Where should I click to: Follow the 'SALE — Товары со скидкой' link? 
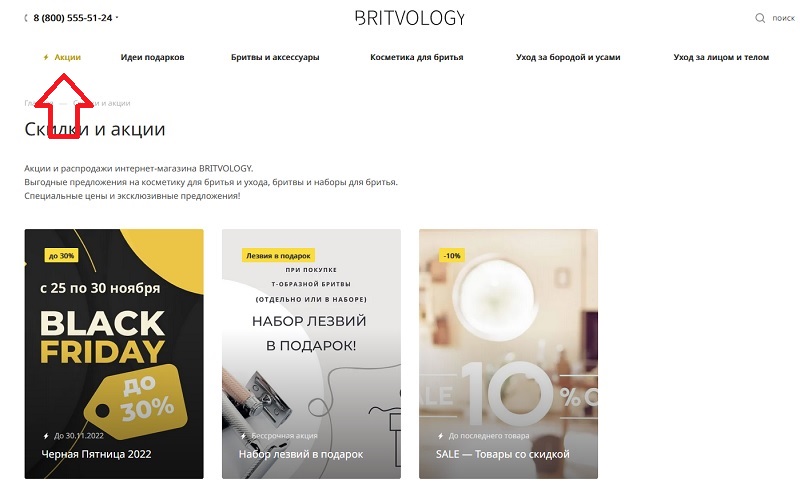point(503,454)
